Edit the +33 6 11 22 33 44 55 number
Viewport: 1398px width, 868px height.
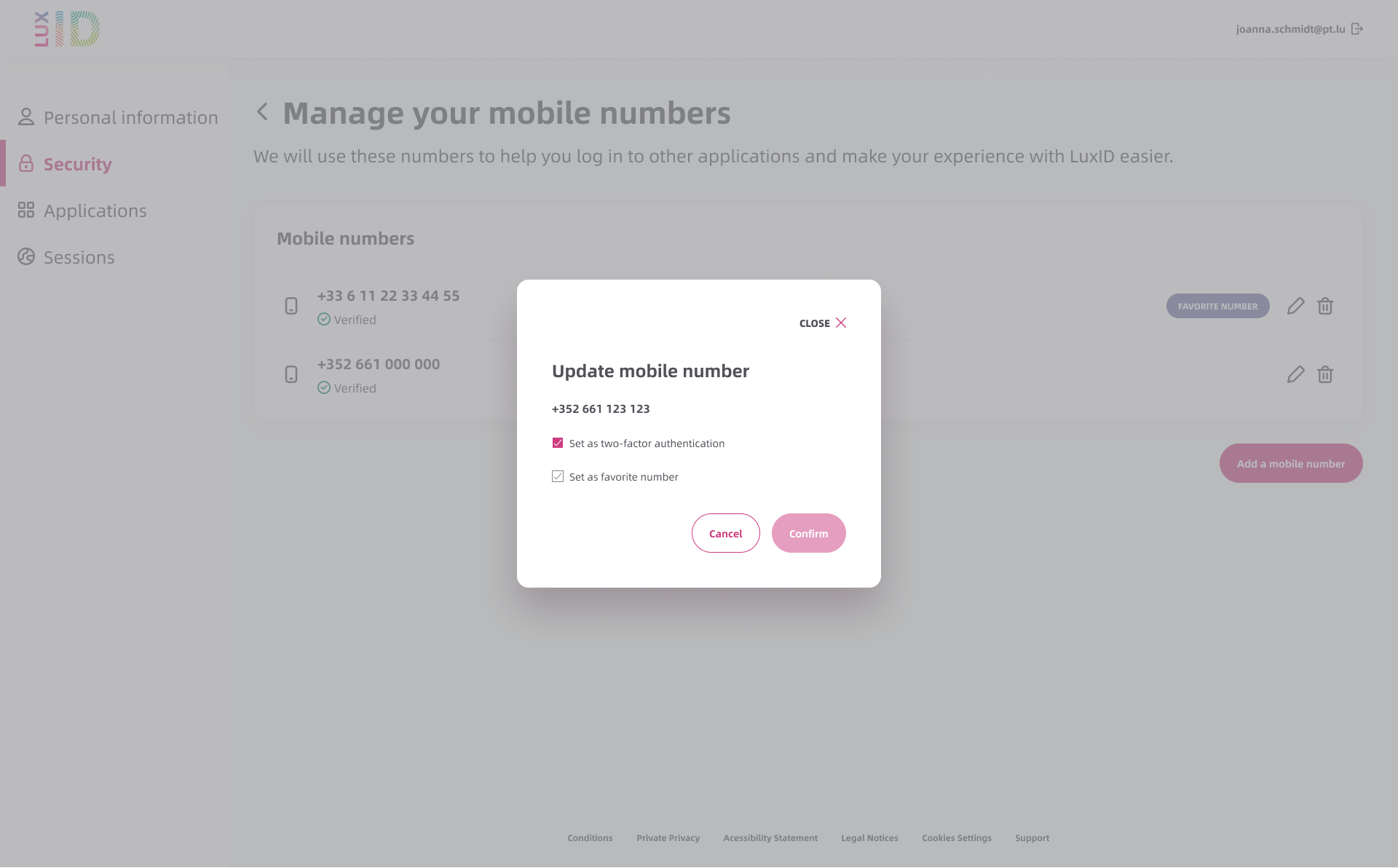coord(1295,306)
